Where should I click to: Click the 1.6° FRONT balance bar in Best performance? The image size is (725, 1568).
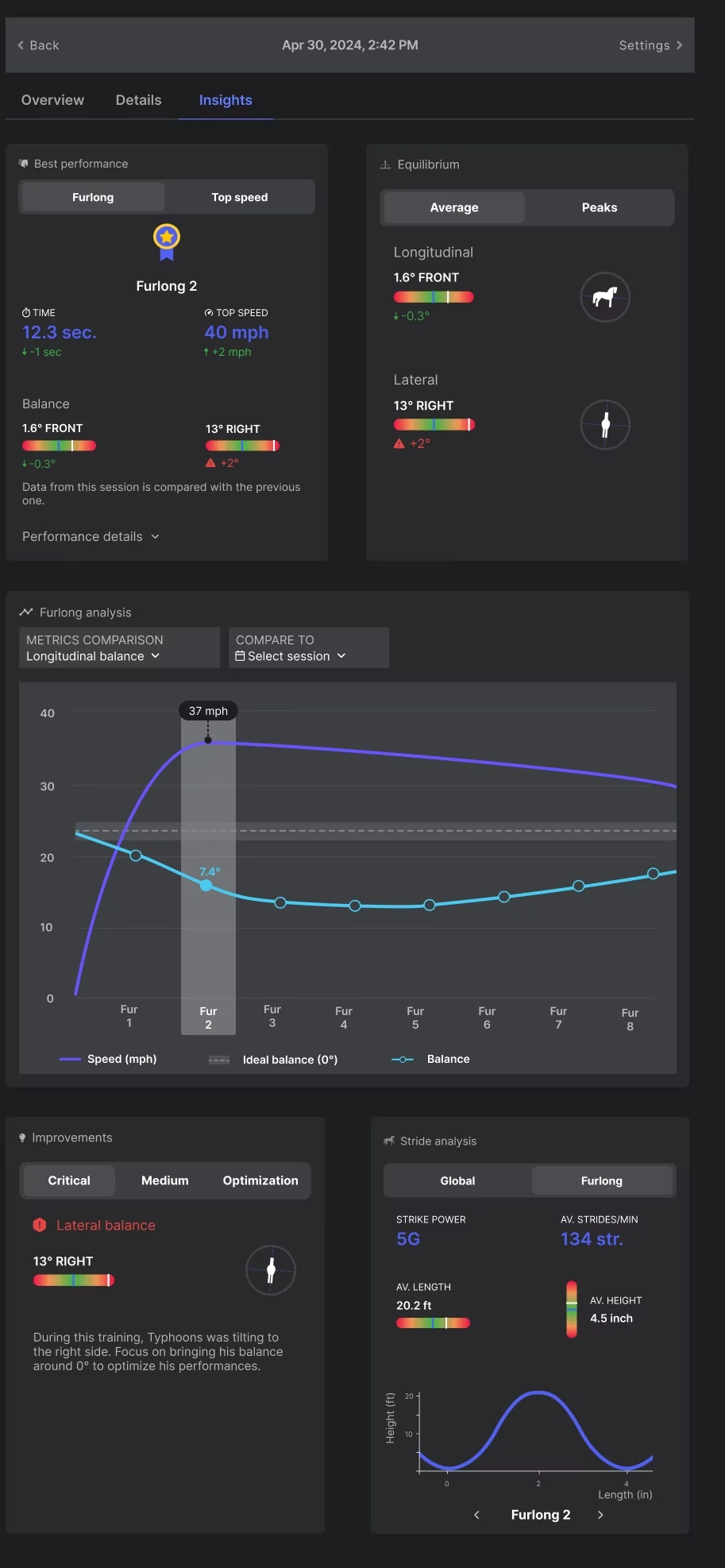59,446
